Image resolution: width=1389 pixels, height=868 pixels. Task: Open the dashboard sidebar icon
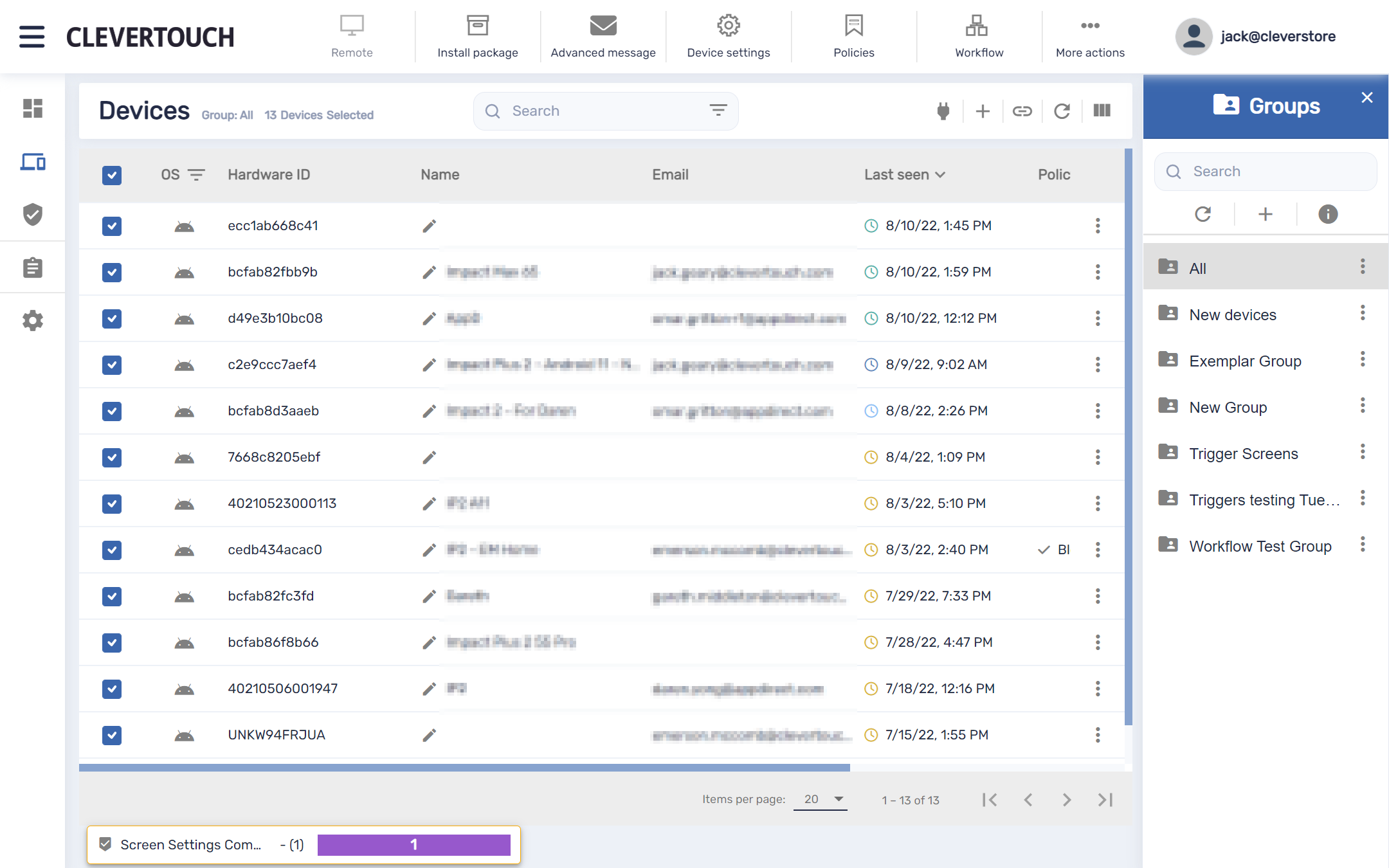point(32,108)
